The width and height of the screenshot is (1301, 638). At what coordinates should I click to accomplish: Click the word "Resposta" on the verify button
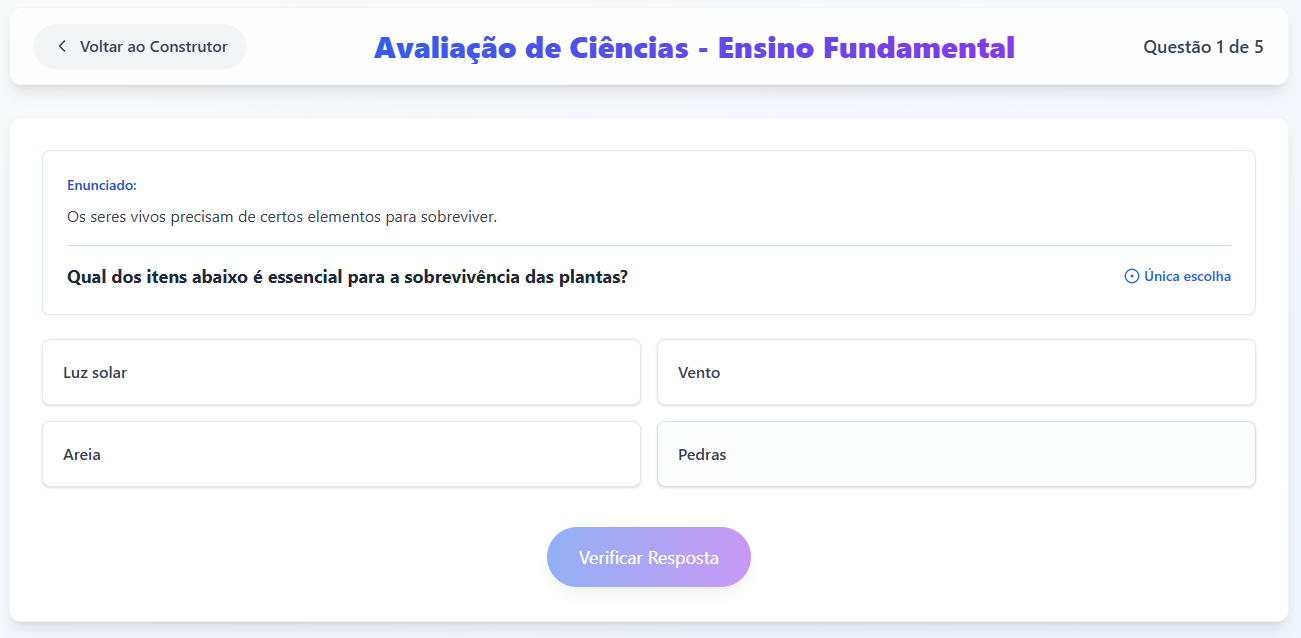683,557
